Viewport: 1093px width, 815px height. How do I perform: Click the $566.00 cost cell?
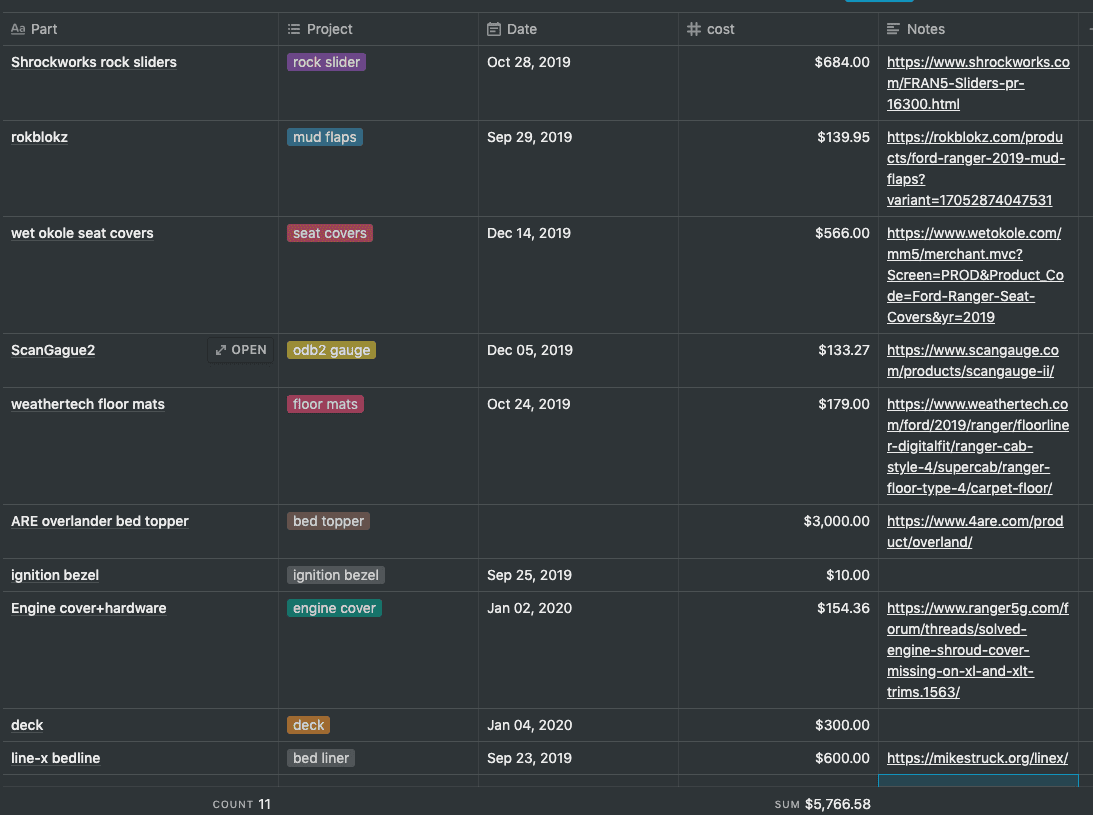pos(779,275)
